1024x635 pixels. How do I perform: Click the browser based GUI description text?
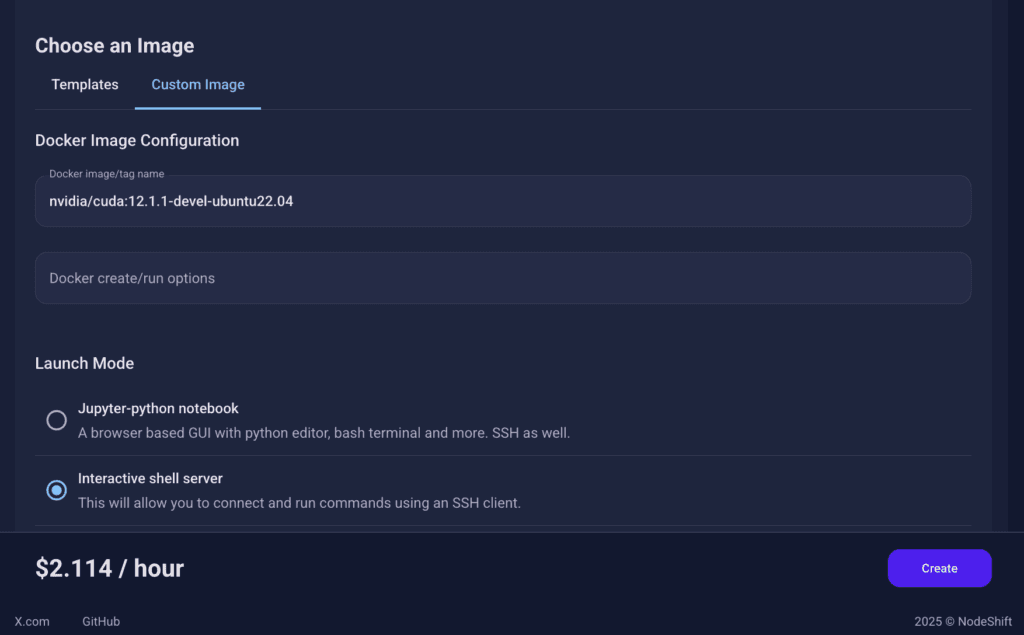[x=323, y=433]
